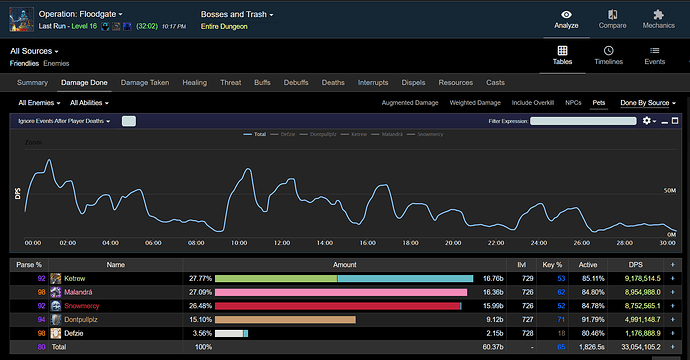Open the All Abilities dropdown

(x=89, y=103)
